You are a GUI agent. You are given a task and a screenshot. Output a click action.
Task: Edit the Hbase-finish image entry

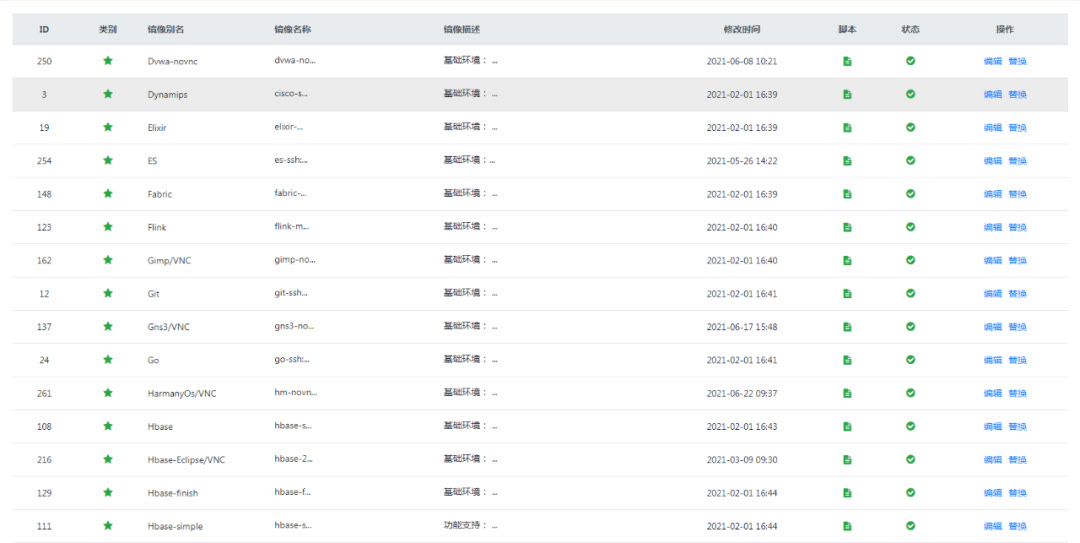coord(993,493)
